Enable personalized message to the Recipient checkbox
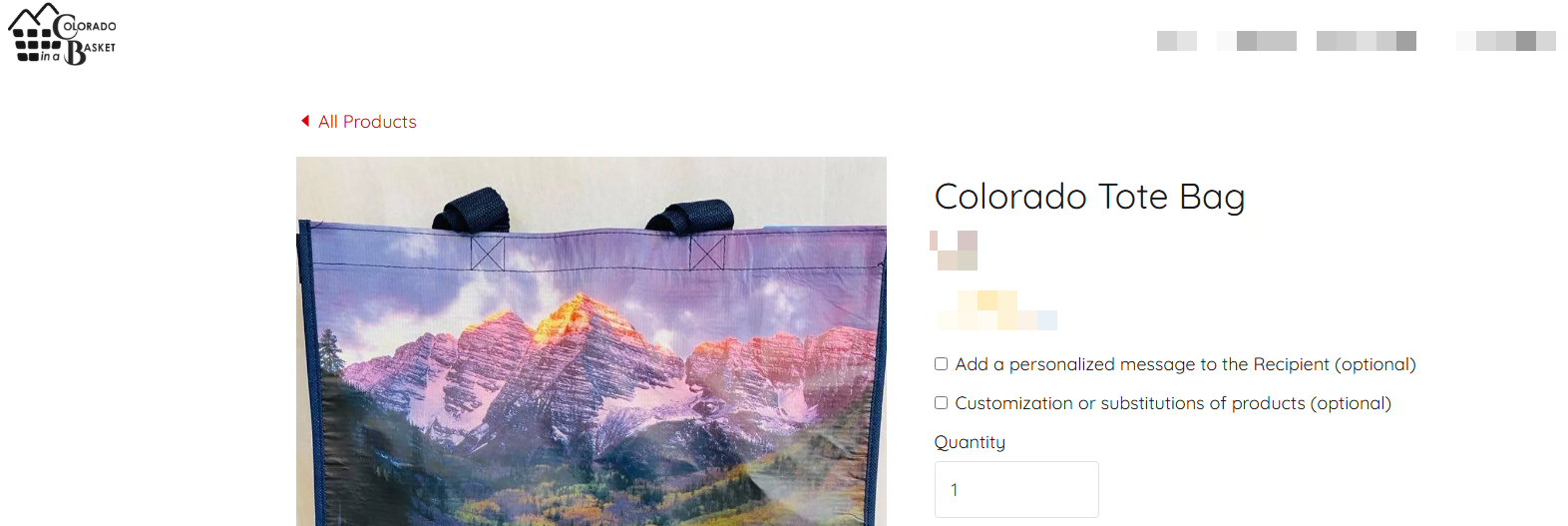 [x=941, y=364]
